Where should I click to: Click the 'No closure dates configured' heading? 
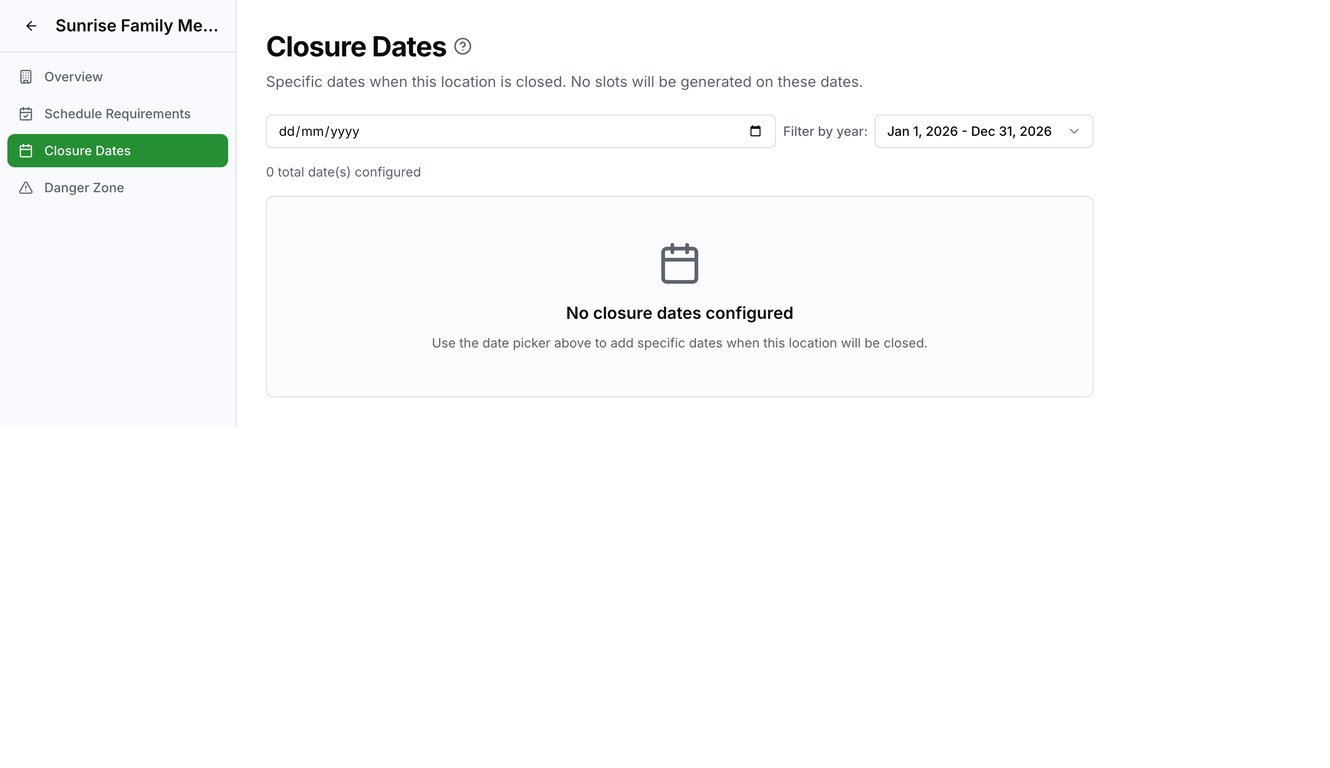pyautogui.click(x=679, y=313)
